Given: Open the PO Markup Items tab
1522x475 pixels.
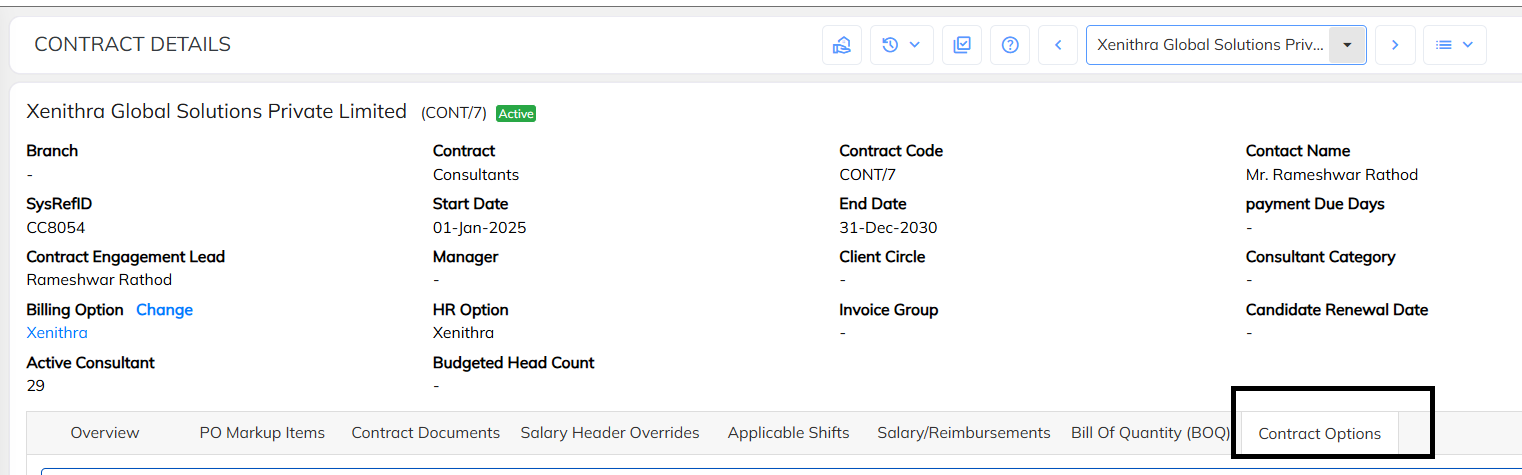Looking at the screenshot, I should tap(262, 433).
